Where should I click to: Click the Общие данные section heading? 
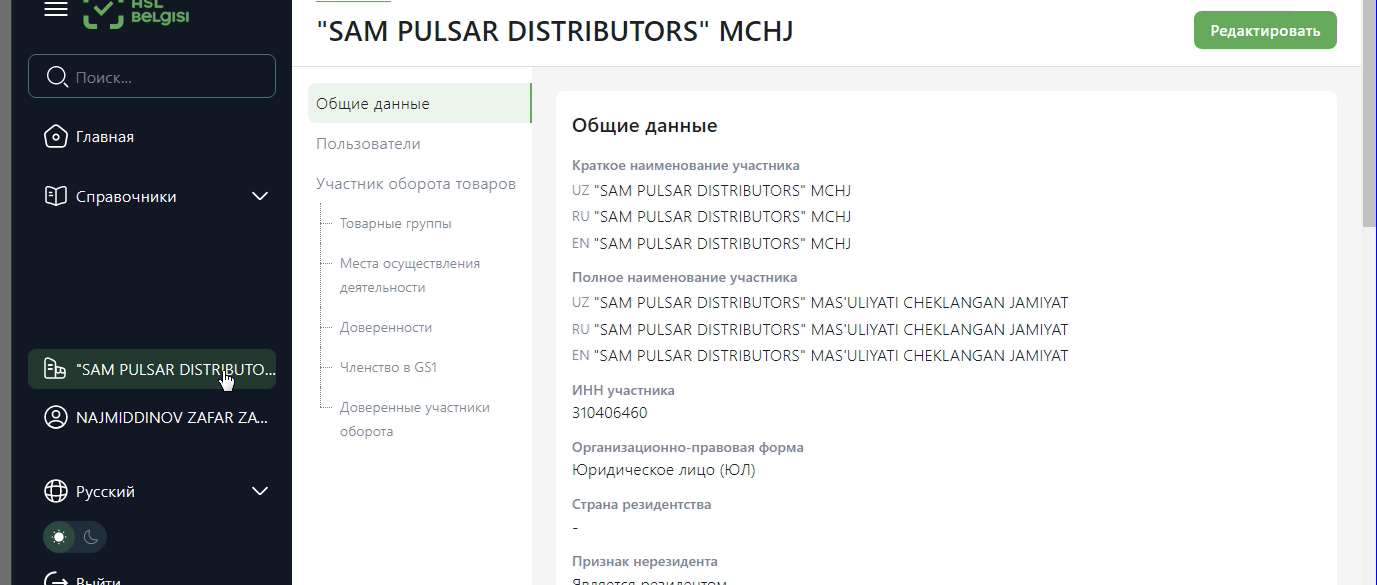pyautogui.click(x=645, y=126)
